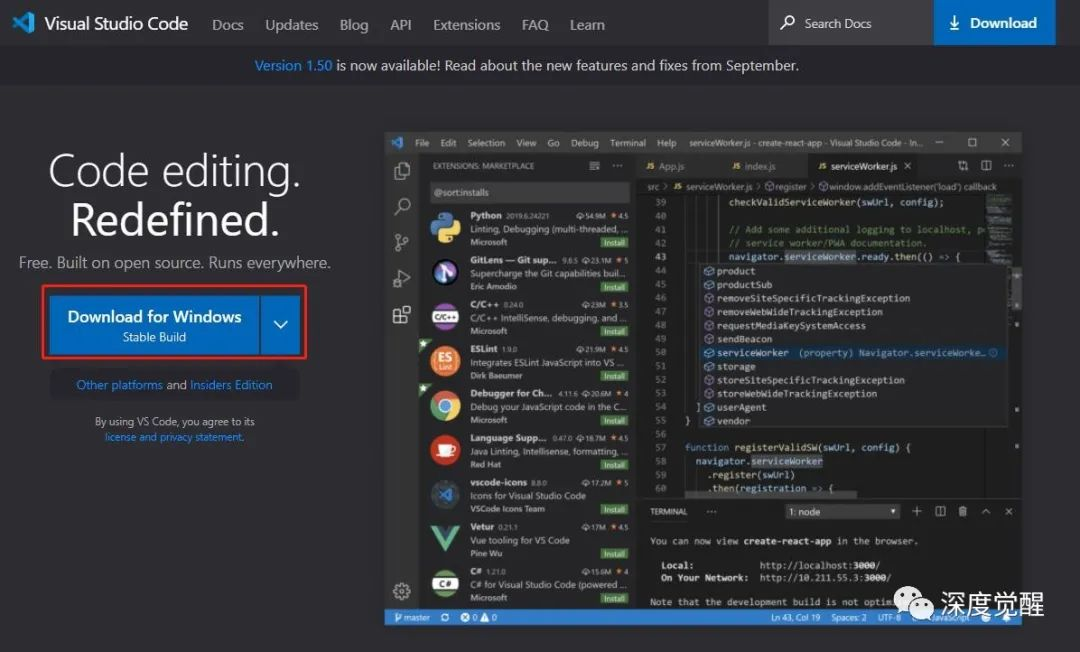
Task: Open the Extensions icon in activity bar
Action: pyautogui.click(x=402, y=315)
